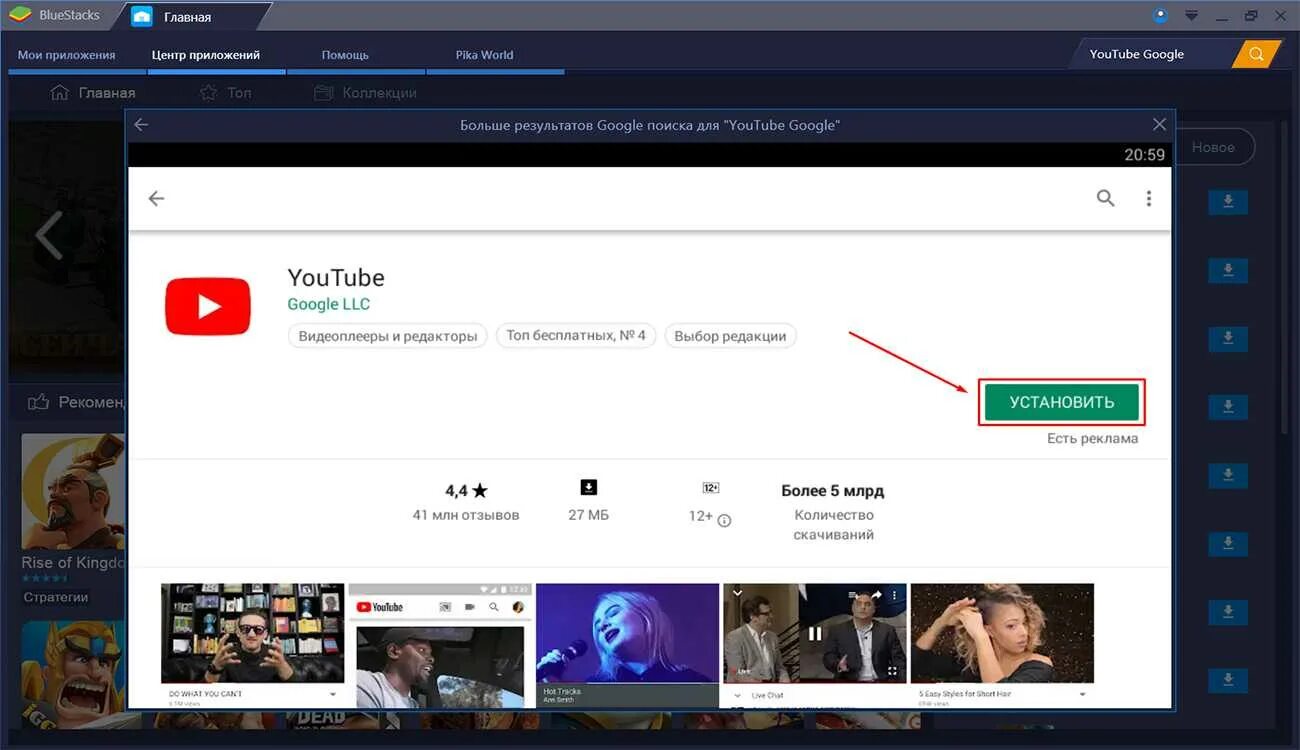Open the Play Store three-dot overflow menu
1300x750 pixels.
[x=1148, y=198]
